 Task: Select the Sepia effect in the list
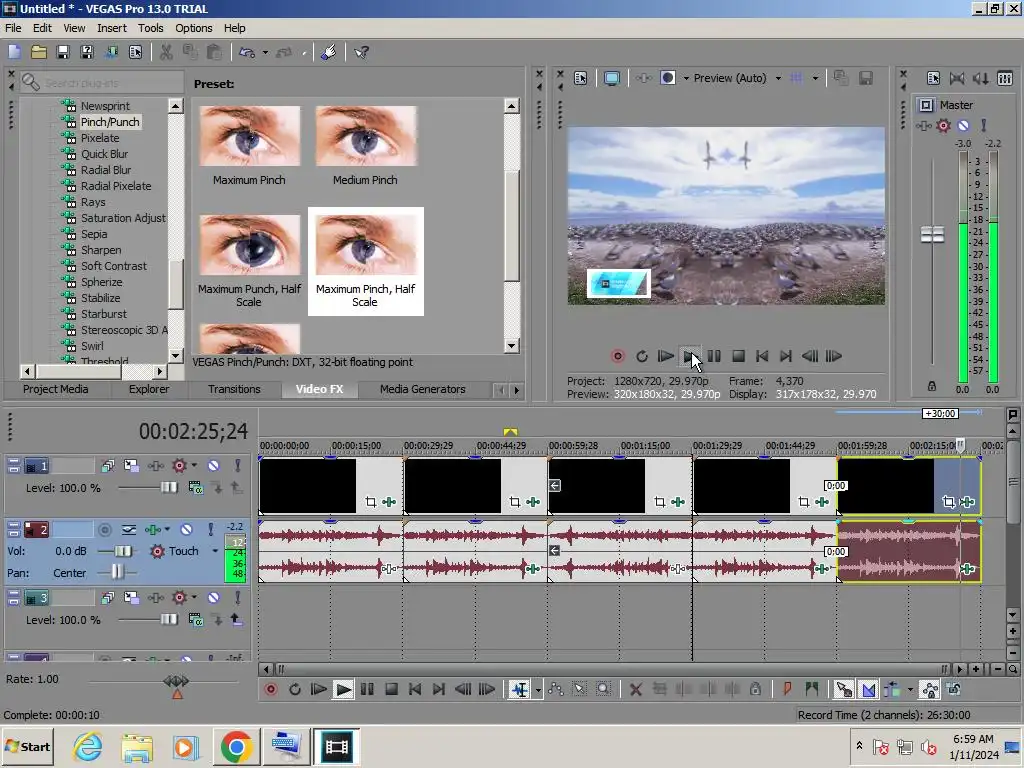coord(94,234)
